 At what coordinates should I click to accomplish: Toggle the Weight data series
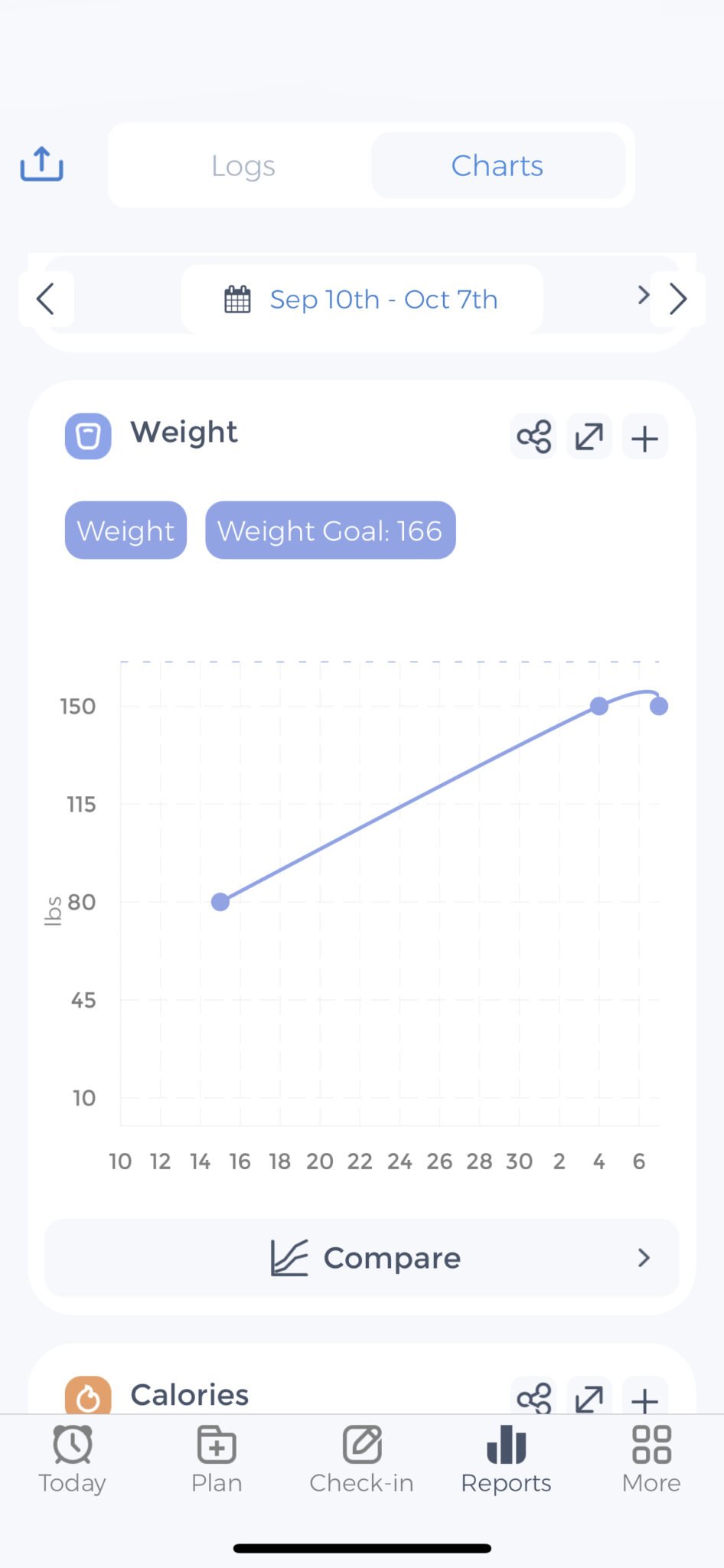click(125, 530)
